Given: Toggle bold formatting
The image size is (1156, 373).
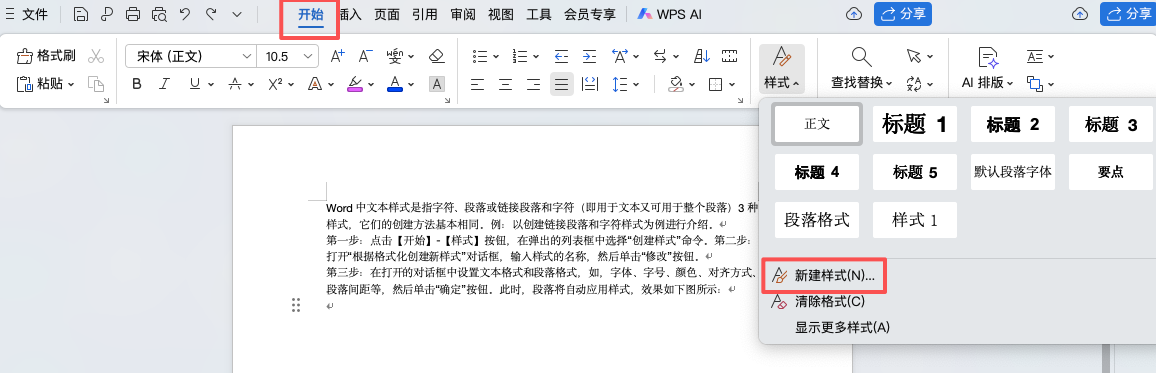Looking at the screenshot, I should pyautogui.click(x=136, y=84).
